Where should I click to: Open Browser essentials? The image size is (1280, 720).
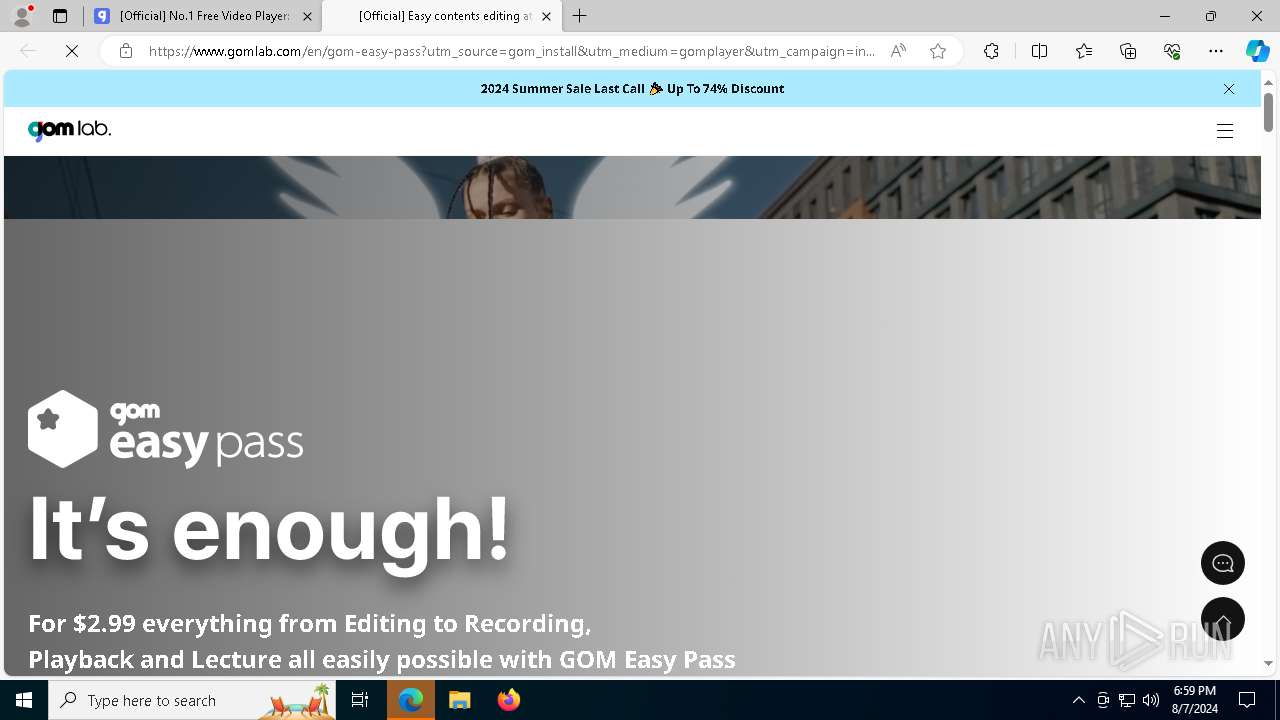[x=1172, y=51]
